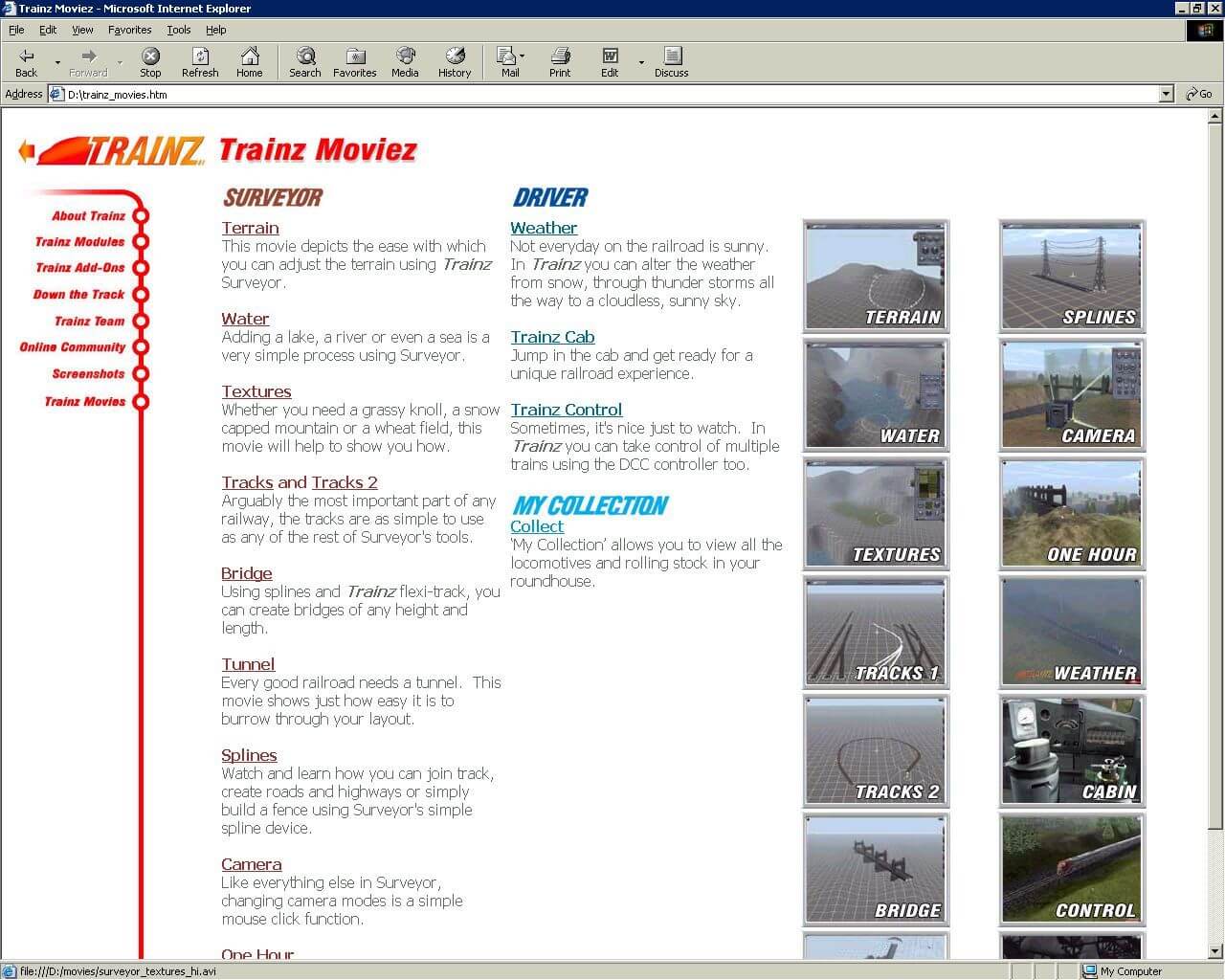Open Favorites from the toolbar
Screen dimensions: 1225x980
[x=355, y=62]
